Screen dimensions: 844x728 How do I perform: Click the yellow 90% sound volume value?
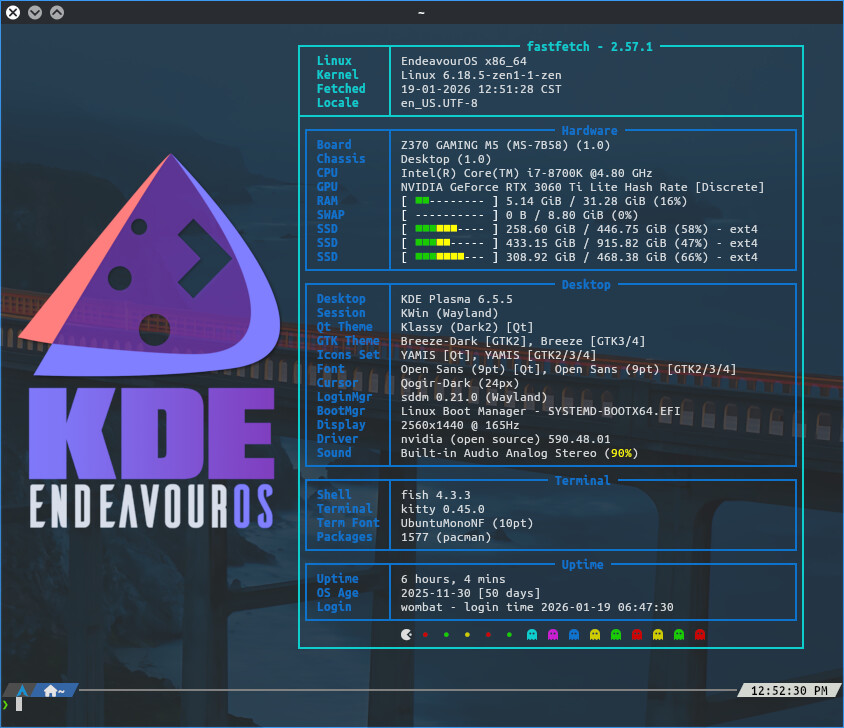coord(622,453)
